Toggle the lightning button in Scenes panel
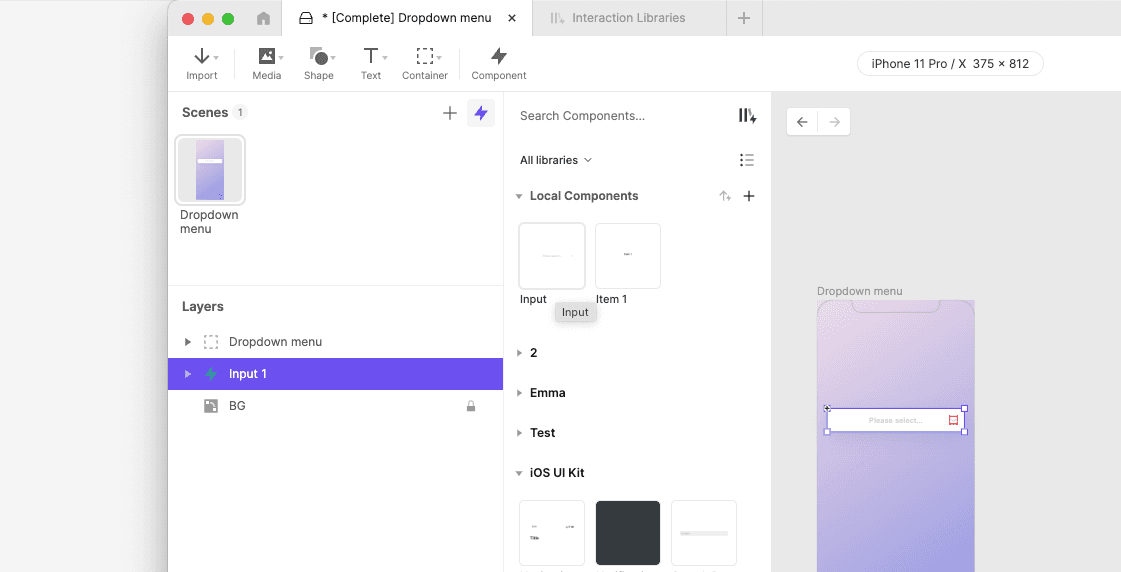This screenshot has width=1121, height=572. click(x=481, y=113)
